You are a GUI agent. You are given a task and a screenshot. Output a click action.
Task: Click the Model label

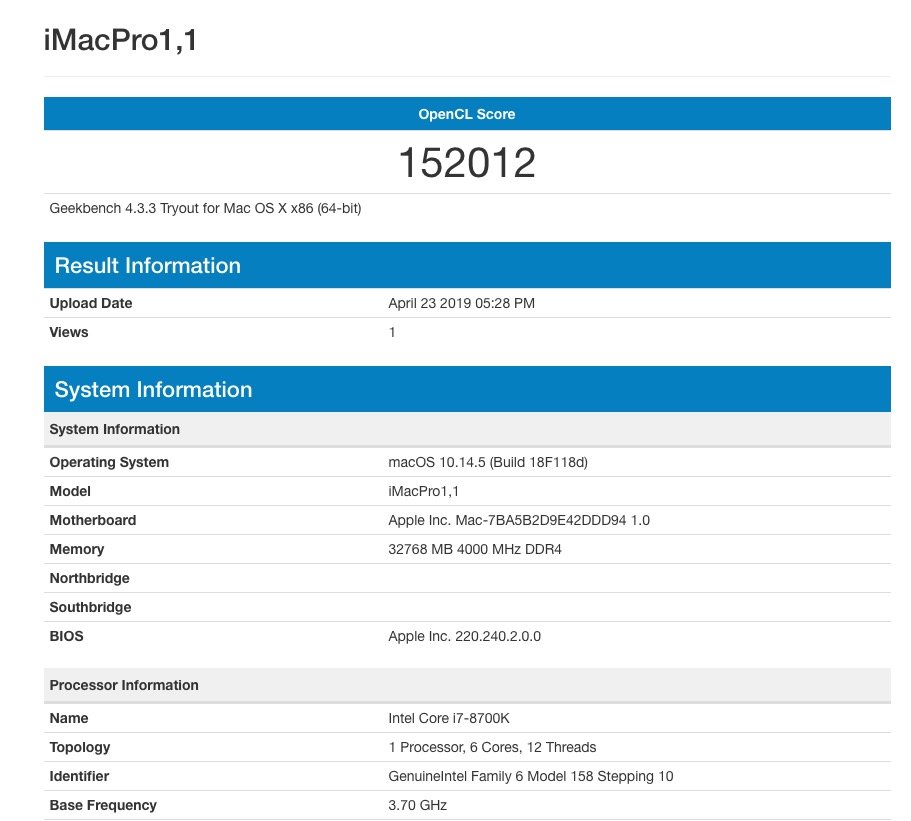[x=70, y=492]
